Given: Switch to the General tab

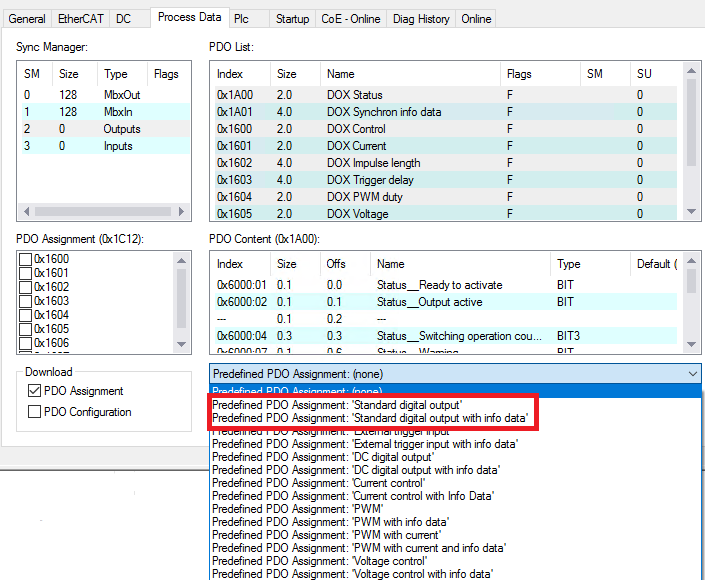Looking at the screenshot, I should point(27,19).
